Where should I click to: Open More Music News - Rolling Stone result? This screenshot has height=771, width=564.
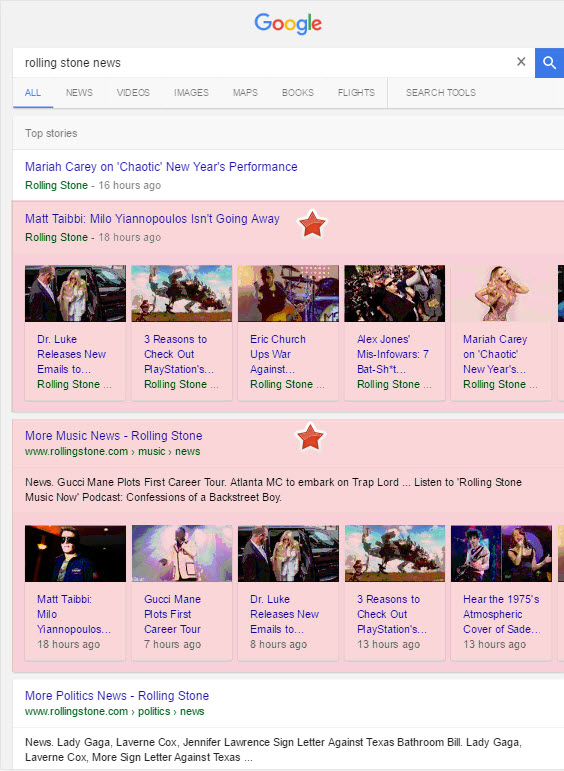point(114,436)
